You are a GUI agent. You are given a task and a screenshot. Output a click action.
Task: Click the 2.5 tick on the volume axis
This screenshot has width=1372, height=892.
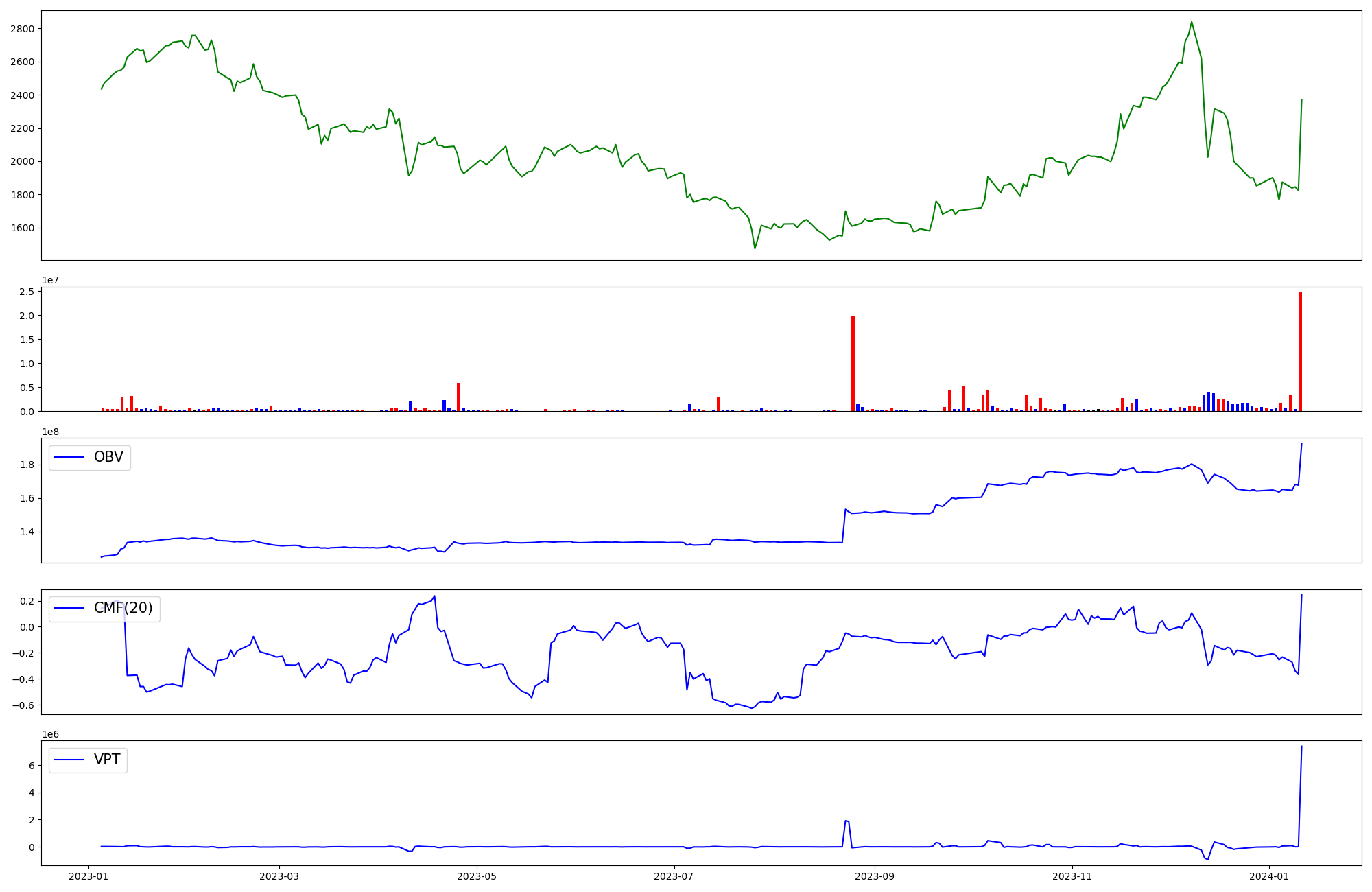tap(27, 292)
